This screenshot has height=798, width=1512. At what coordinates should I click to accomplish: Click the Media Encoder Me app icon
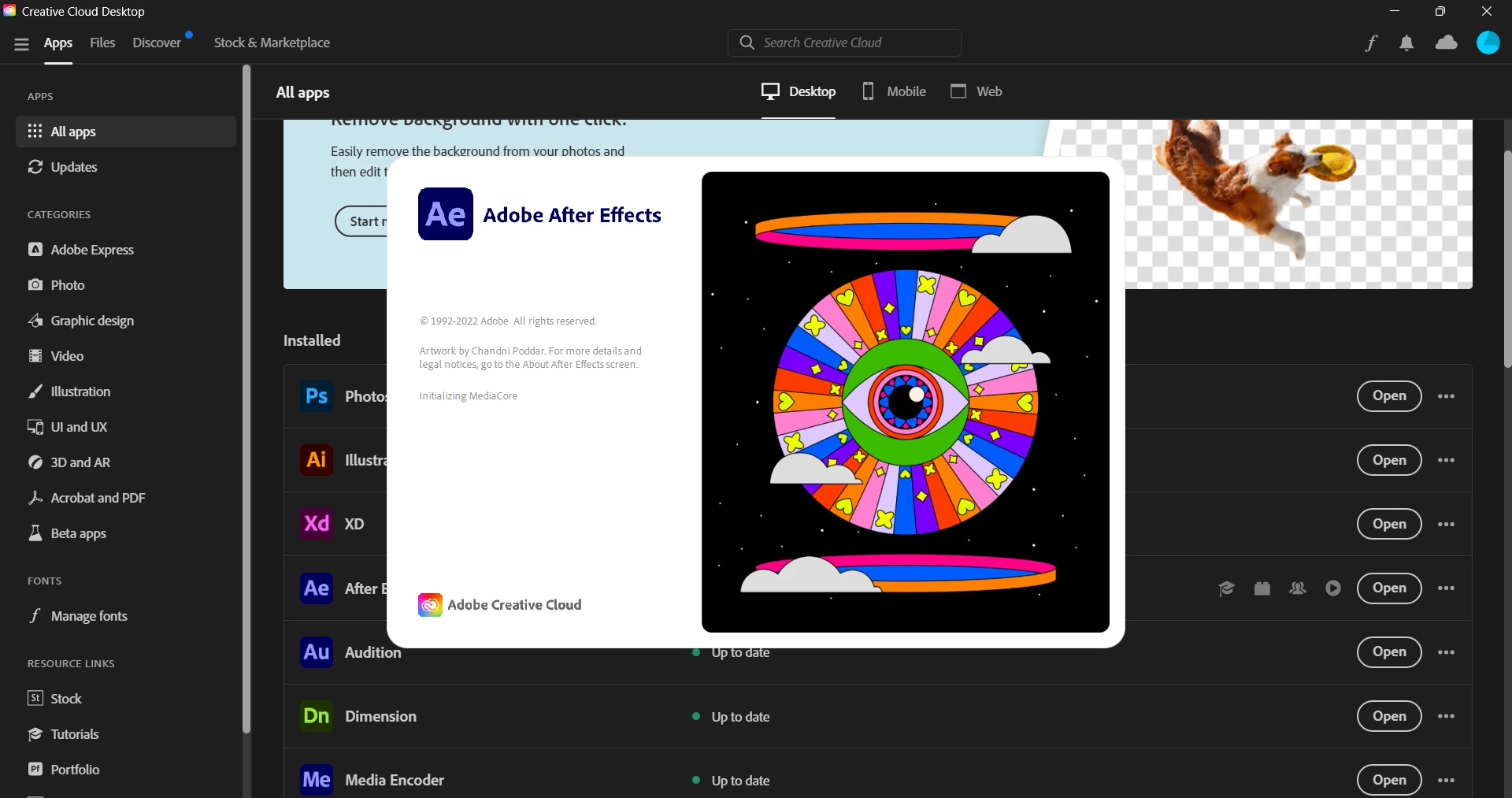coord(317,780)
